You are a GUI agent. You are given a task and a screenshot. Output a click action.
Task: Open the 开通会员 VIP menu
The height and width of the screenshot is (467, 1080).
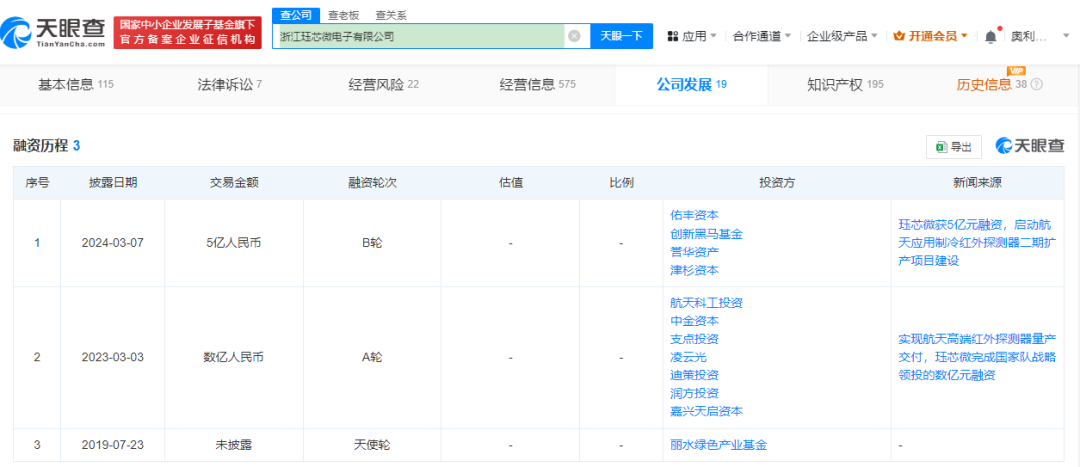pyautogui.click(x=930, y=36)
